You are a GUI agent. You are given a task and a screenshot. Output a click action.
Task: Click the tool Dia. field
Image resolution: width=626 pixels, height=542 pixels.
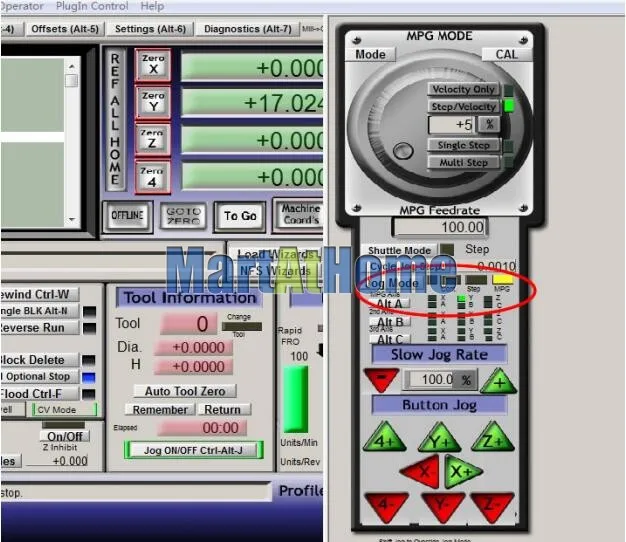pos(194,347)
